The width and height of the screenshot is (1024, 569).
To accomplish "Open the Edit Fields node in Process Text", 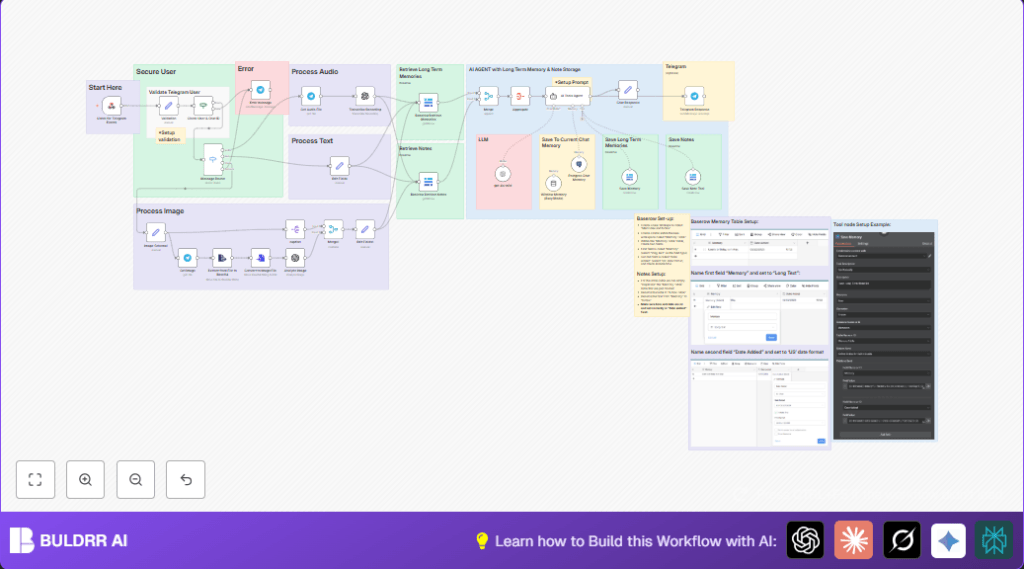I will pyautogui.click(x=340, y=166).
